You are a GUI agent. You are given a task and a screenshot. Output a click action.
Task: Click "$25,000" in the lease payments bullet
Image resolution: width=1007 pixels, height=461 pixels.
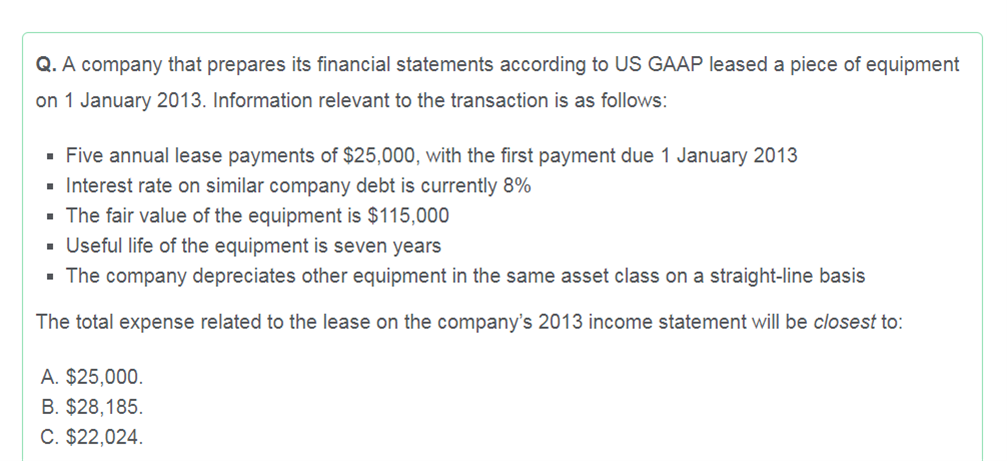coord(381,156)
